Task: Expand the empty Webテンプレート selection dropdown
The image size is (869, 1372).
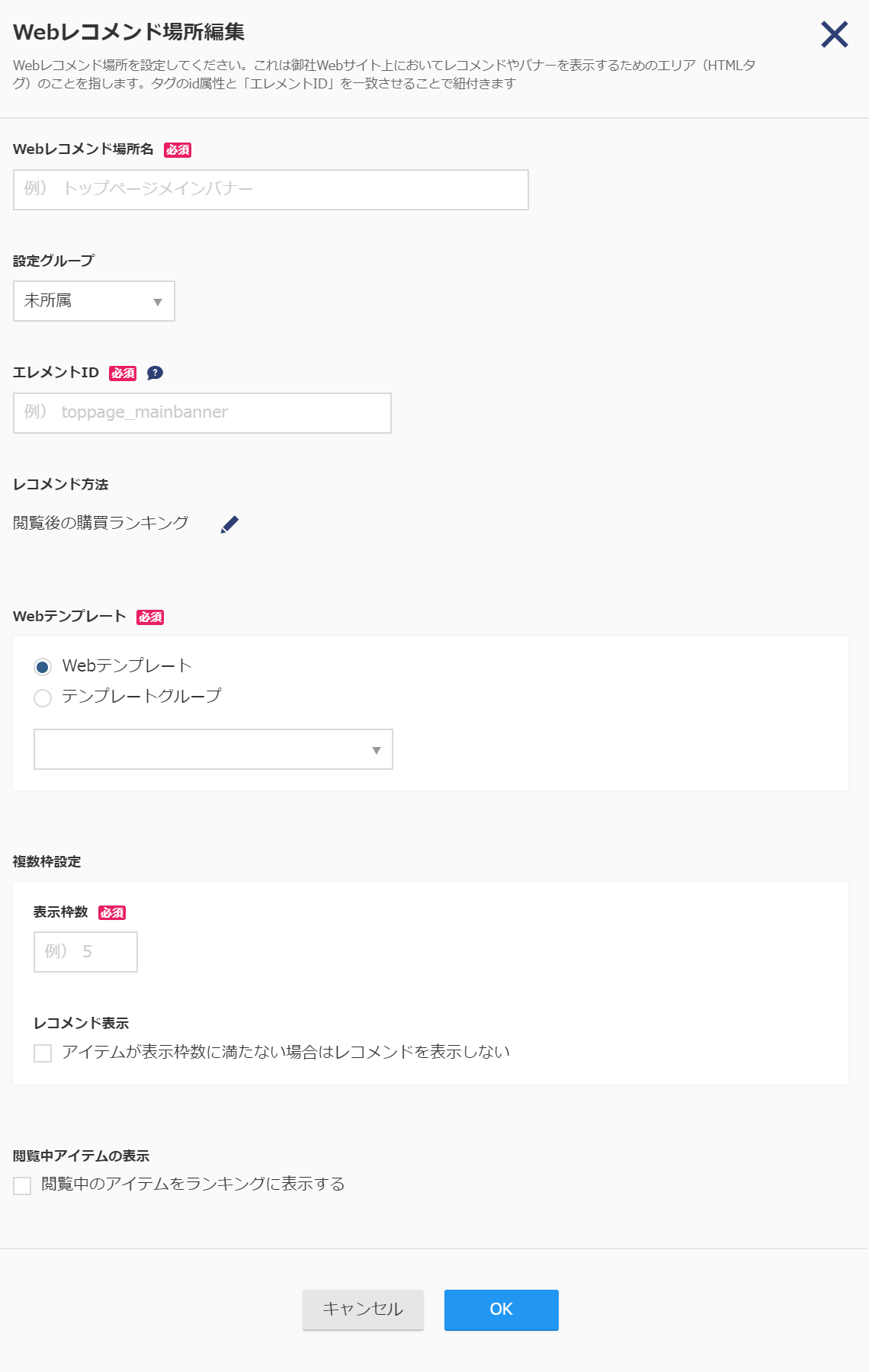Action: point(213,749)
